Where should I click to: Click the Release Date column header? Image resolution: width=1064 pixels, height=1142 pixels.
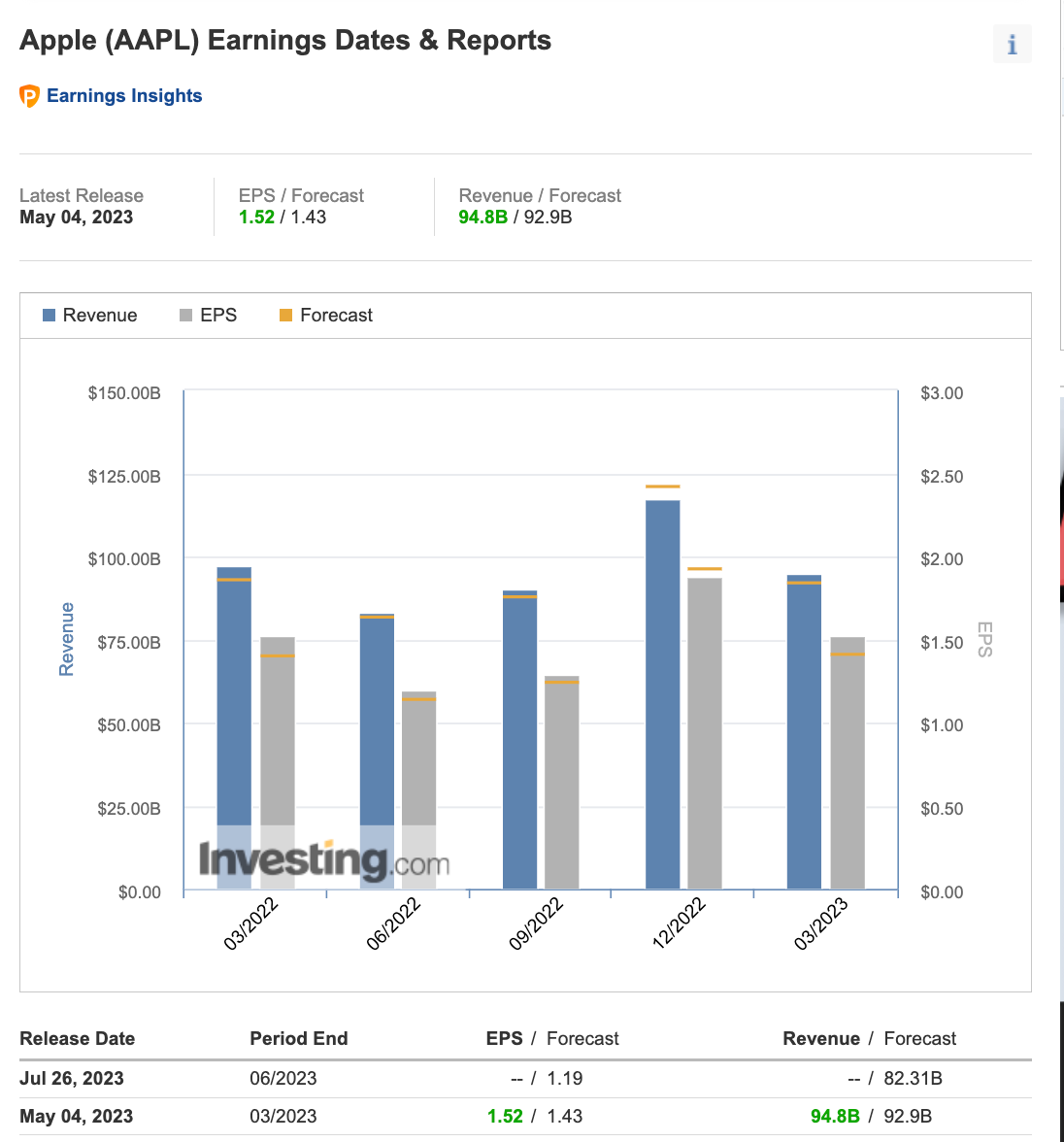pos(78,1039)
